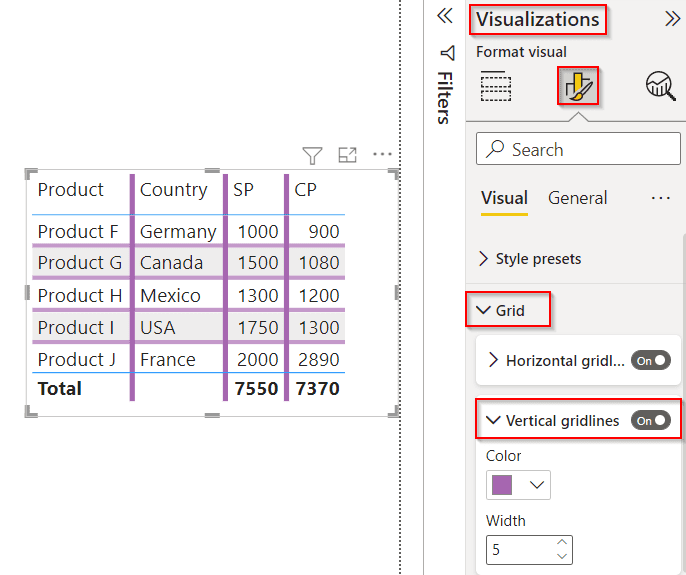Screen dimensions: 686x575
Task: Open the ellipsis menu next to the General tab
Action: click(x=660, y=198)
